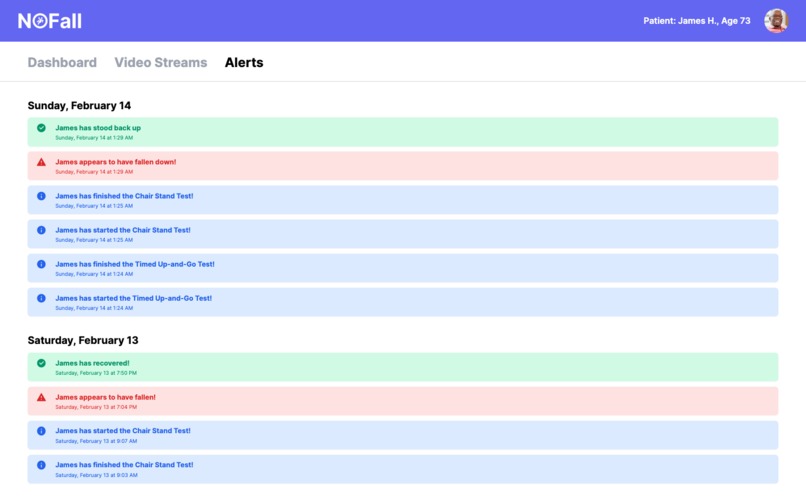806x497 pixels.
Task: Click the NoFall logo
Action: click(x=50, y=21)
